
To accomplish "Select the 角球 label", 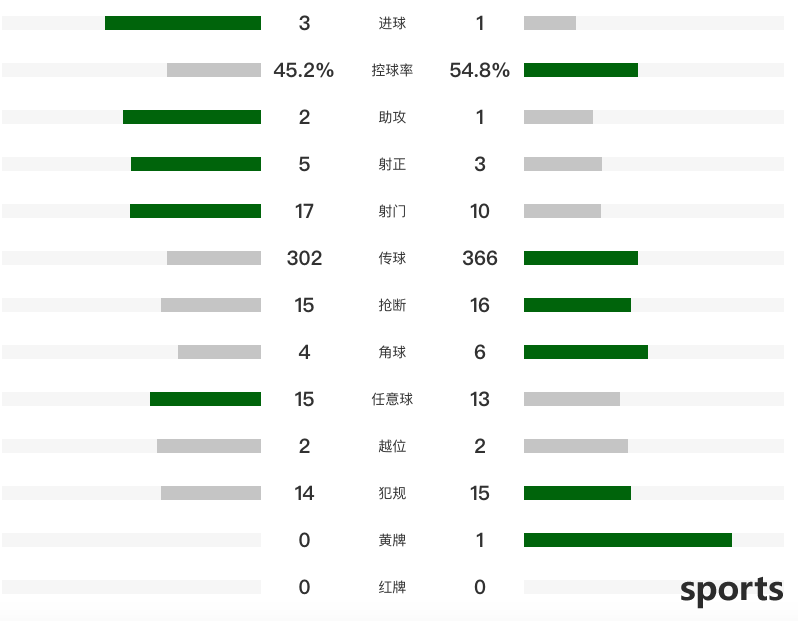I will coord(392,352).
